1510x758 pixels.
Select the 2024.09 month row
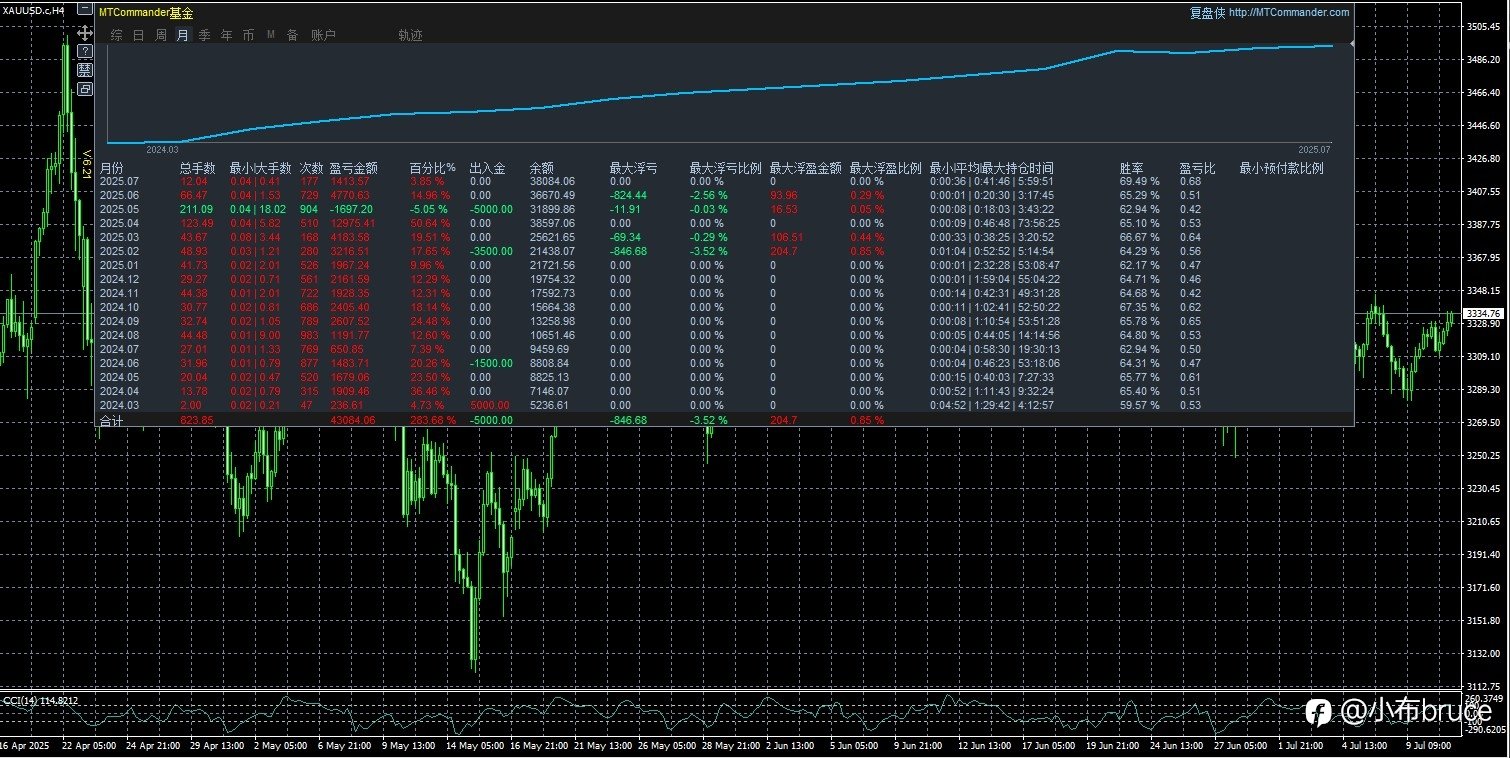pos(725,321)
